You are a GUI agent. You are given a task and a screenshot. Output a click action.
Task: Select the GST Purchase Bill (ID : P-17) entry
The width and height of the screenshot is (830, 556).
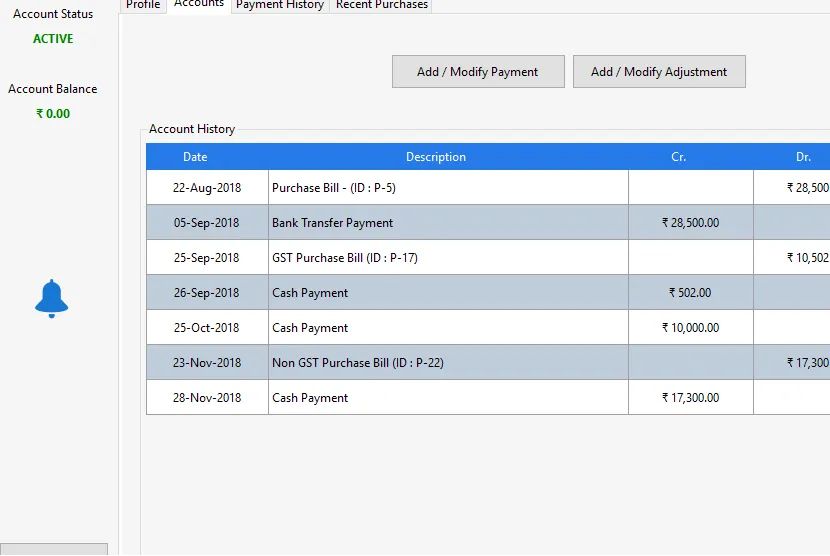click(345, 258)
